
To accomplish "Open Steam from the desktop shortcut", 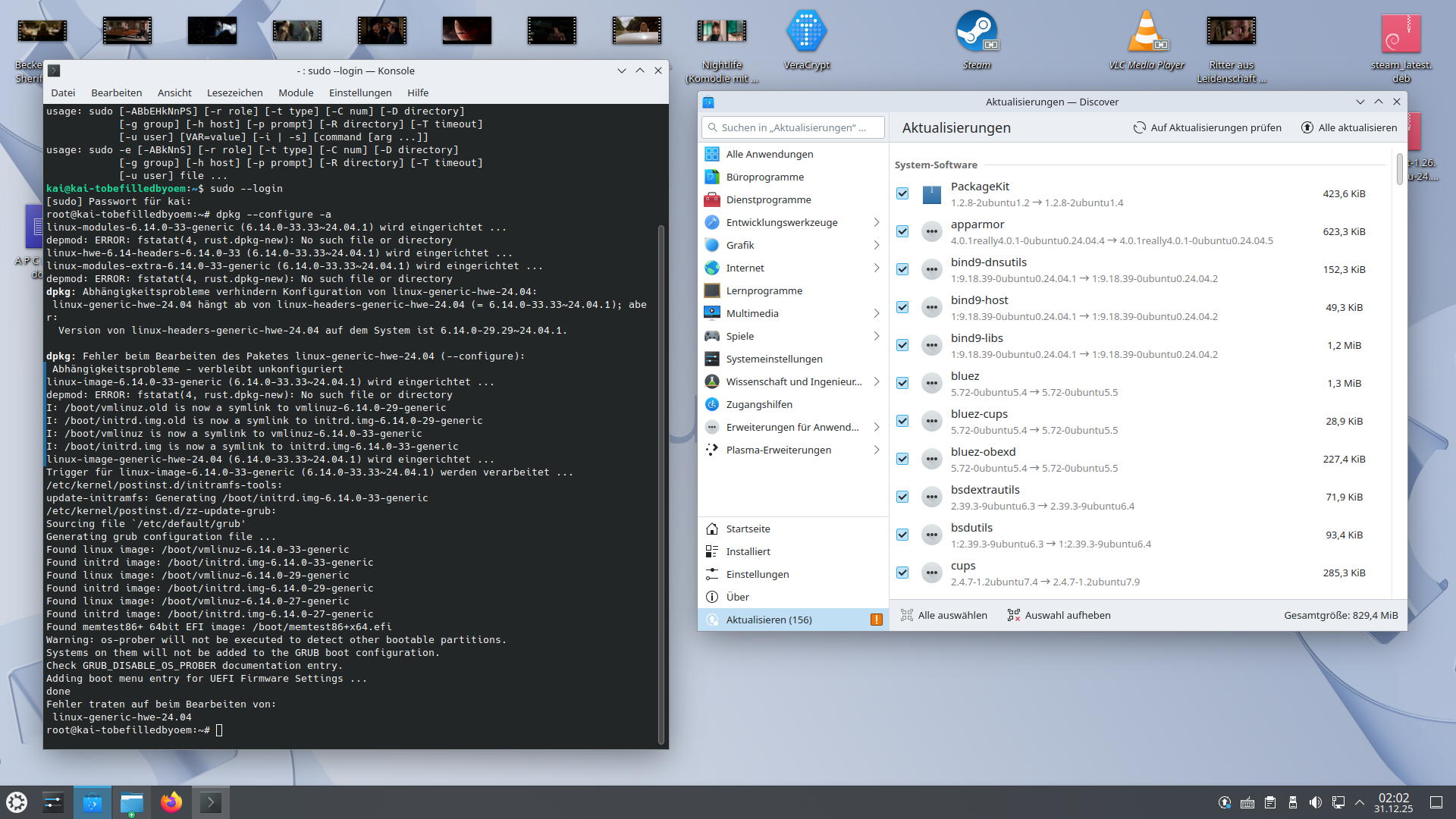I will click(x=976, y=32).
